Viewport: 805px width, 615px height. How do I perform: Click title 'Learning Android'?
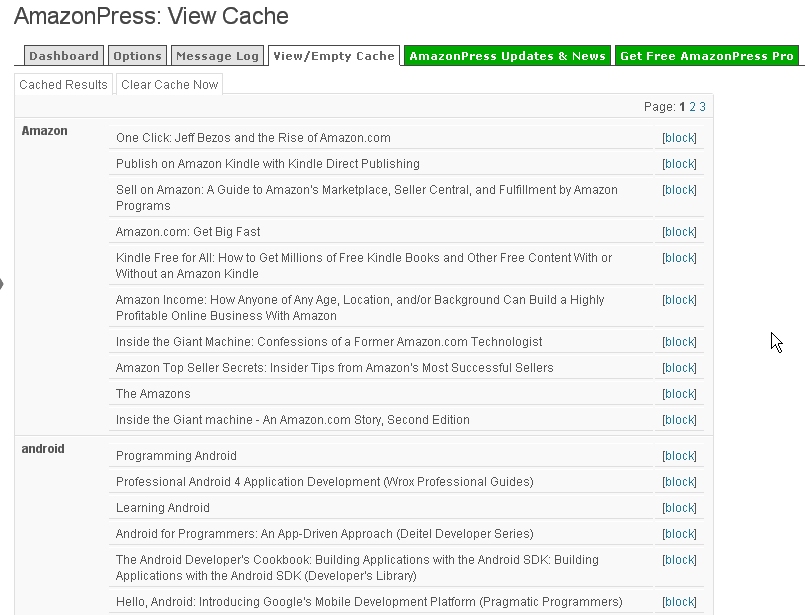click(163, 508)
